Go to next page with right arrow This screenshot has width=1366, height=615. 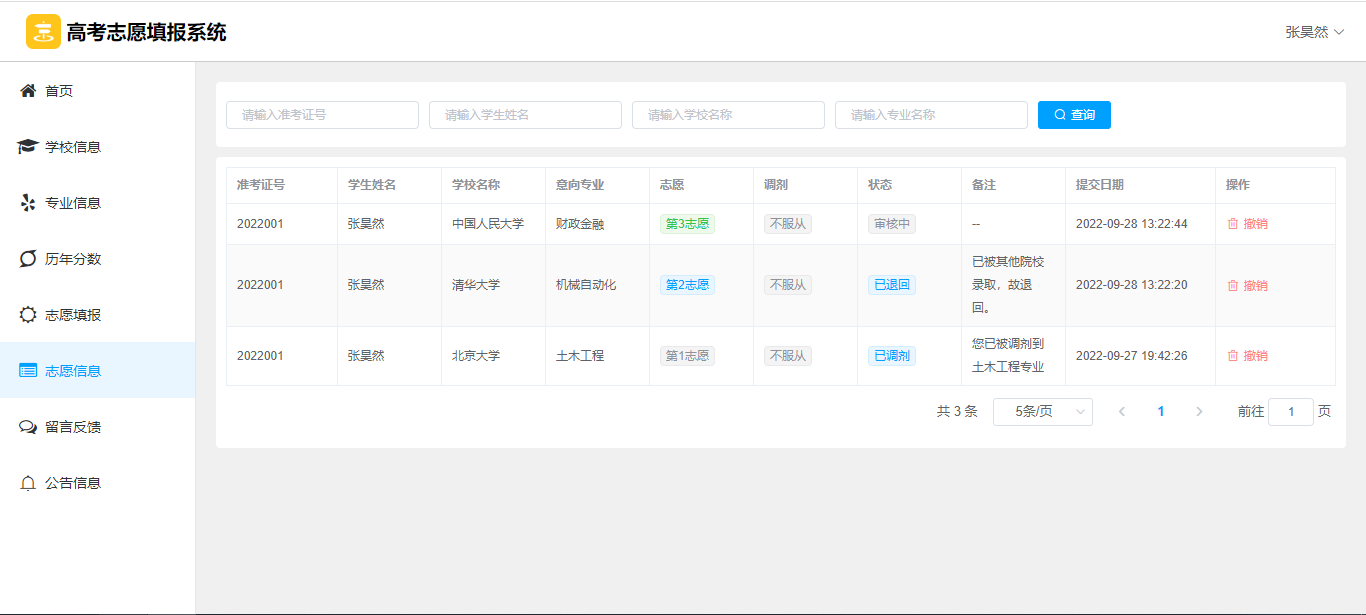pyautogui.click(x=1199, y=412)
